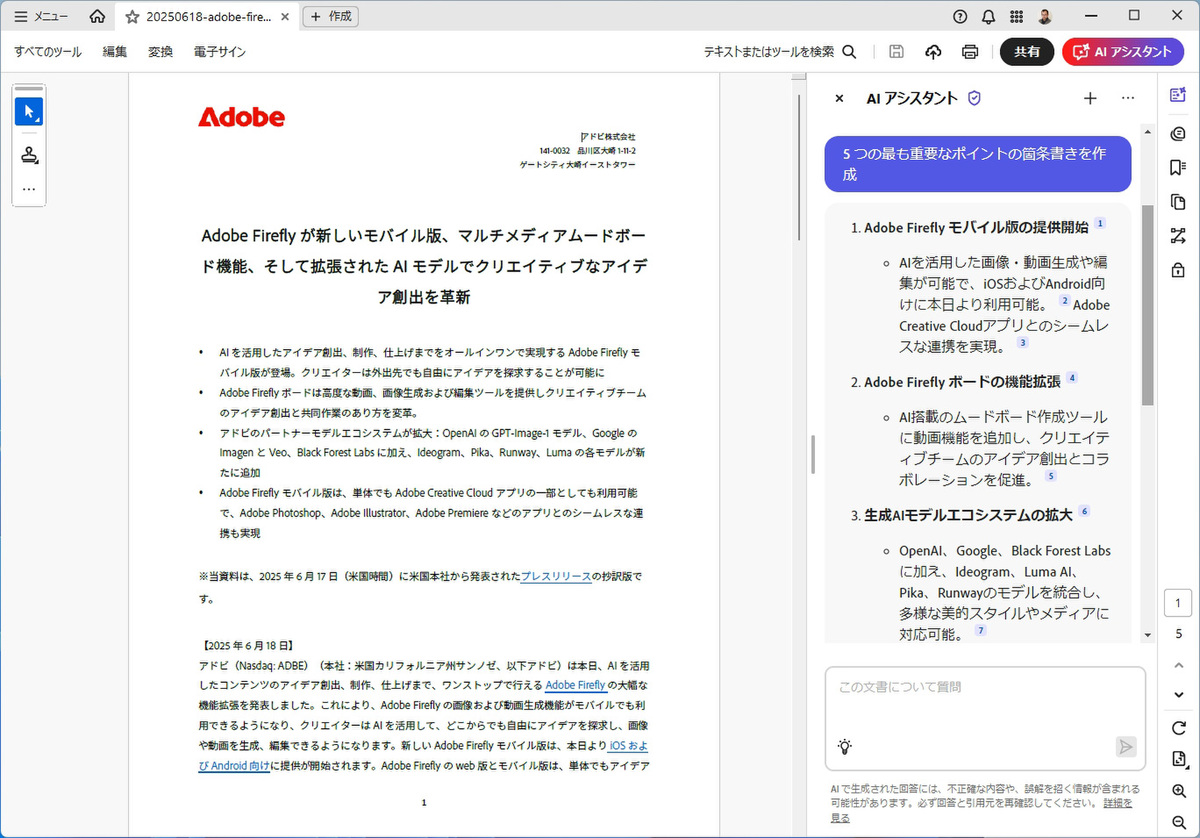Open the 電子サイン menu item

coord(220,52)
